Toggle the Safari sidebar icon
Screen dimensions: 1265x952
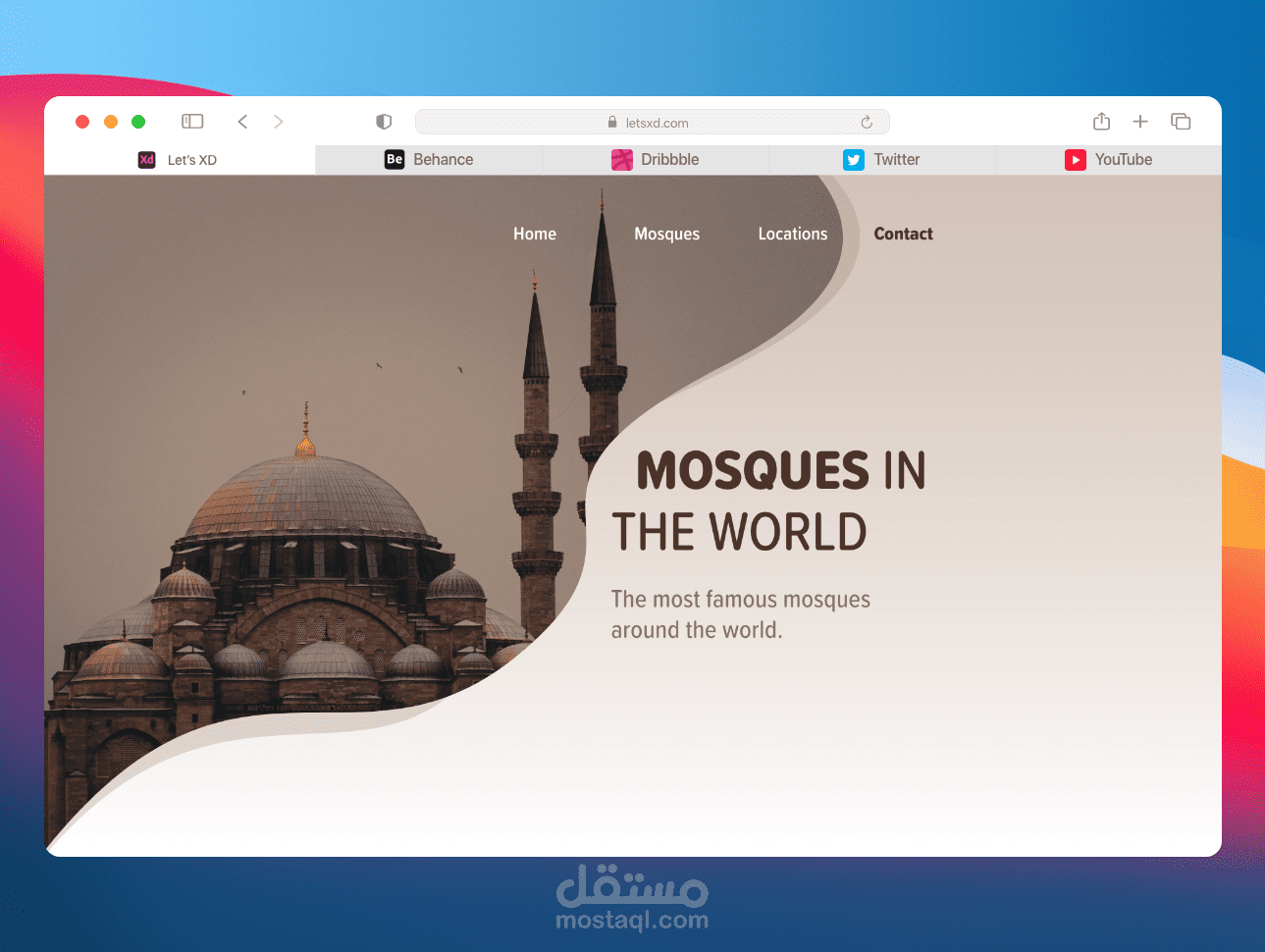point(192,122)
